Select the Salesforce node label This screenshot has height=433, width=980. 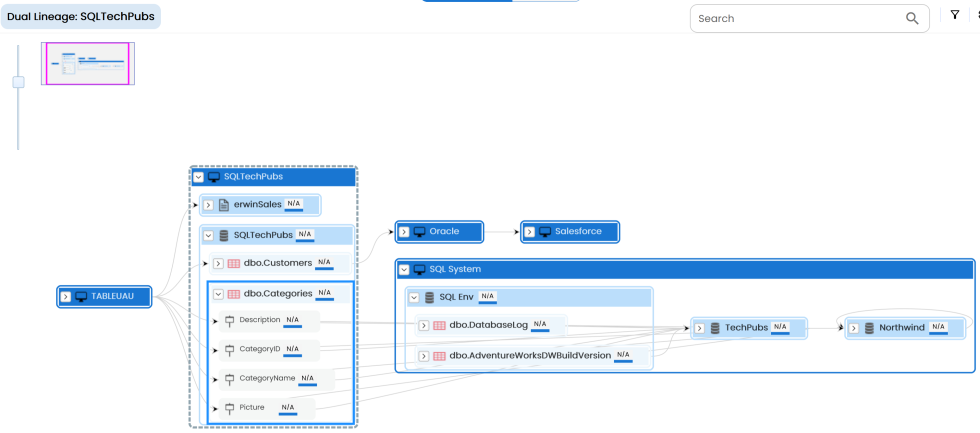coord(578,232)
